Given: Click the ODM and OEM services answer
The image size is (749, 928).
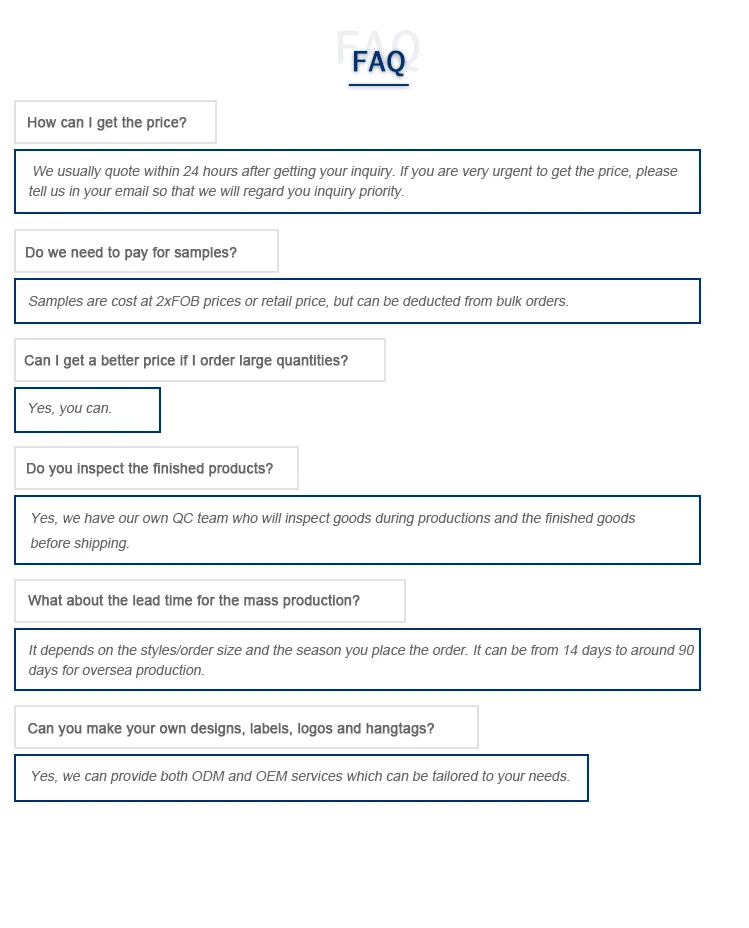Looking at the screenshot, I should pyautogui.click(x=300, y=777).
